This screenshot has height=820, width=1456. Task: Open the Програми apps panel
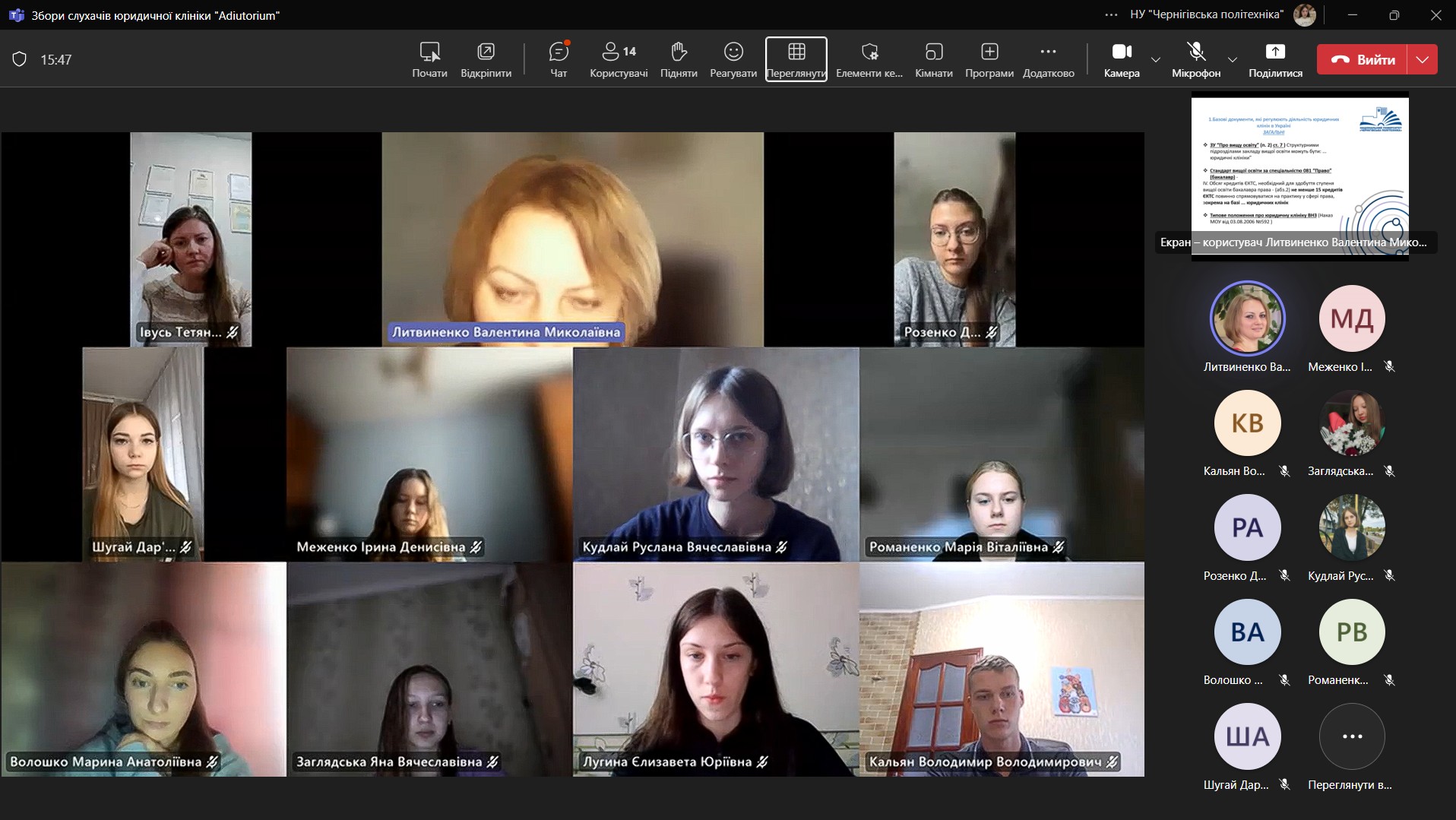(989, 59)
